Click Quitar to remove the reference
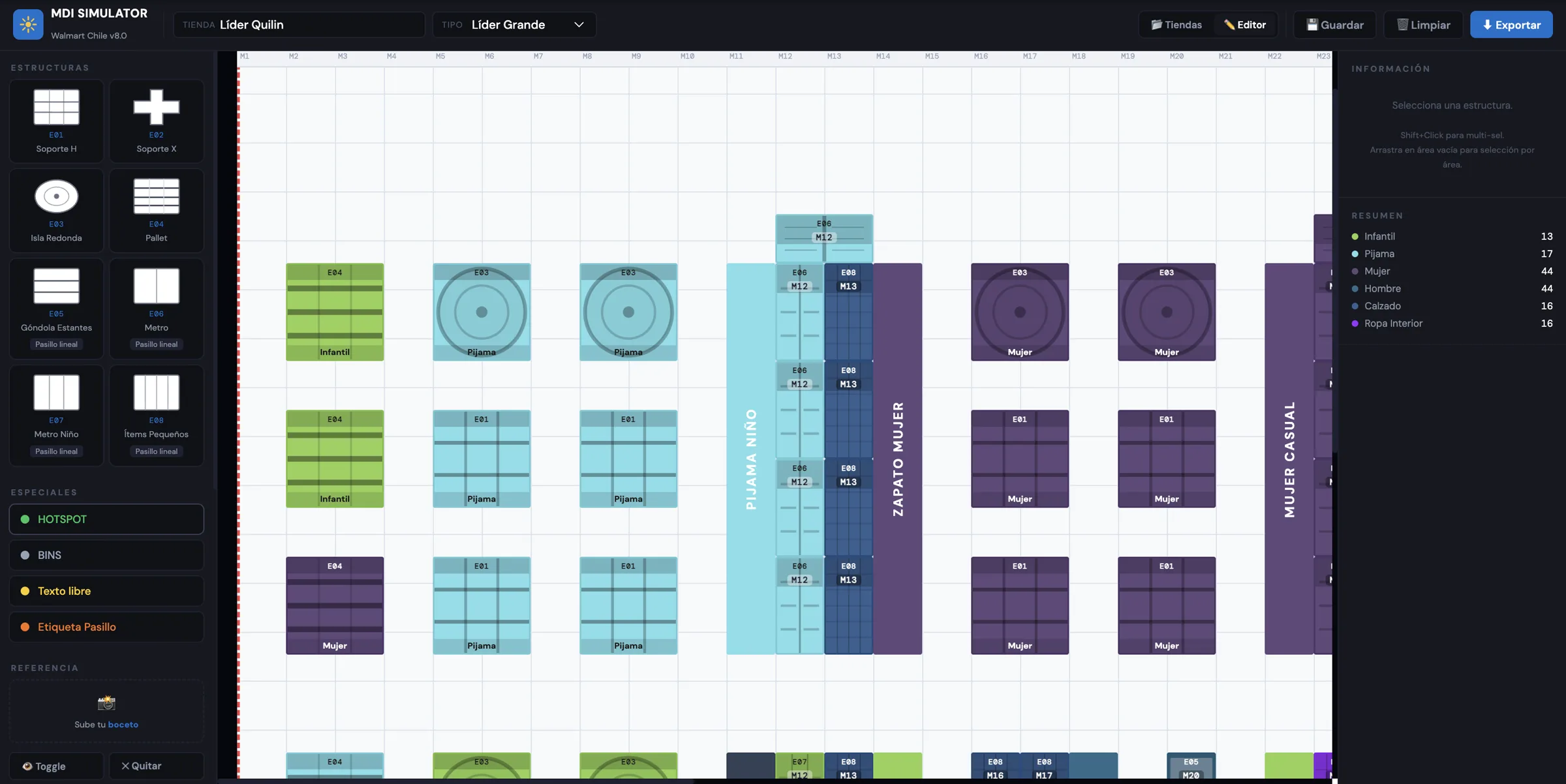 tap(156, 766)
